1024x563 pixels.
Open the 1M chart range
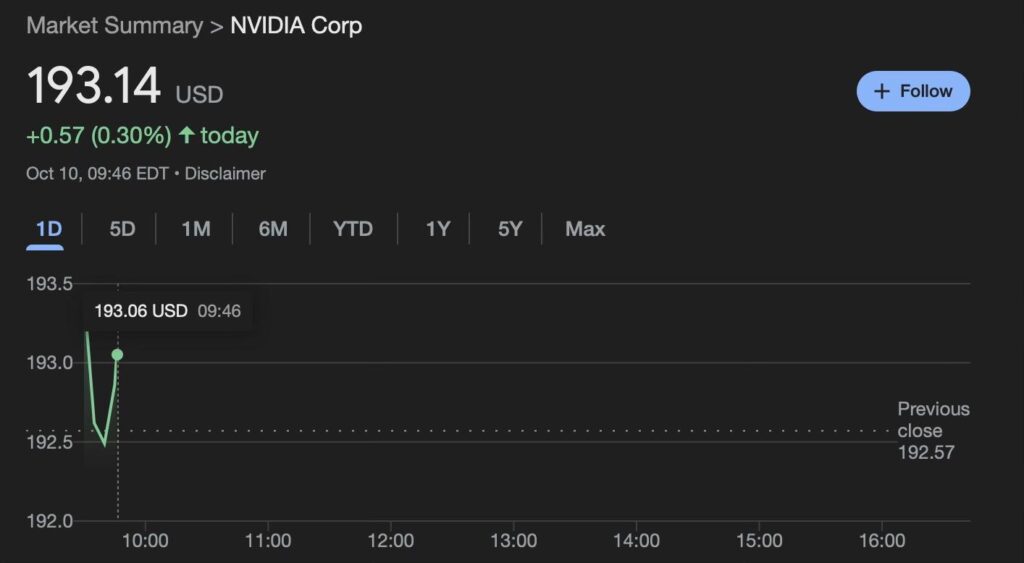tap(196, 229)
